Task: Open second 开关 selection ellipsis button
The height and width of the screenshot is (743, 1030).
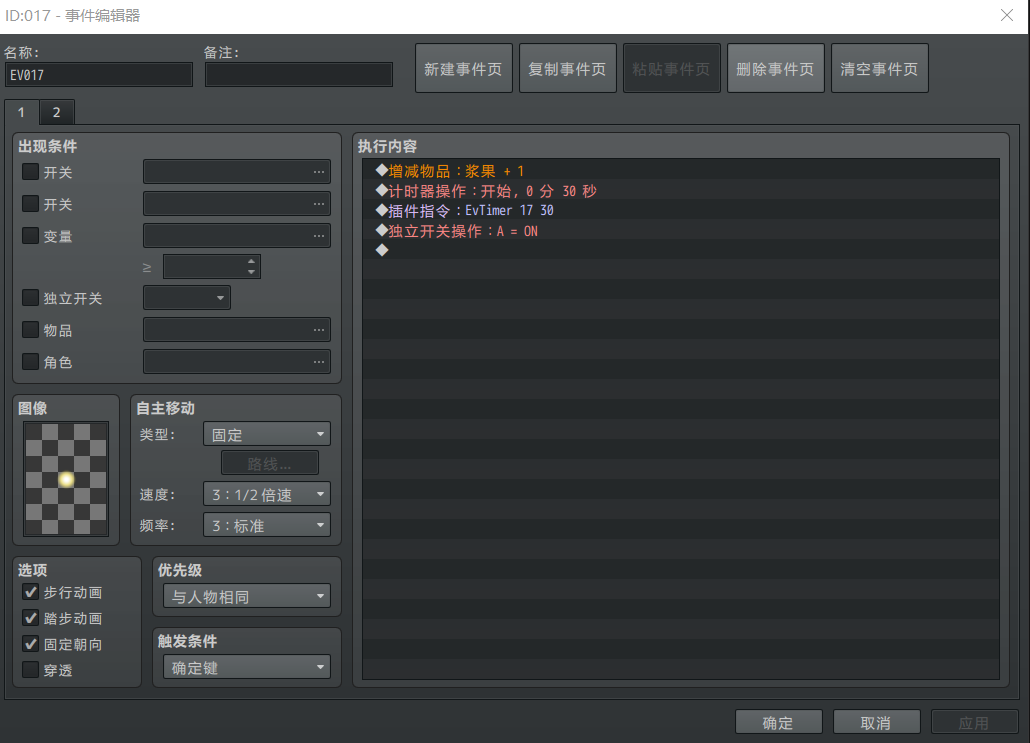Action: [x=319, y=204]
